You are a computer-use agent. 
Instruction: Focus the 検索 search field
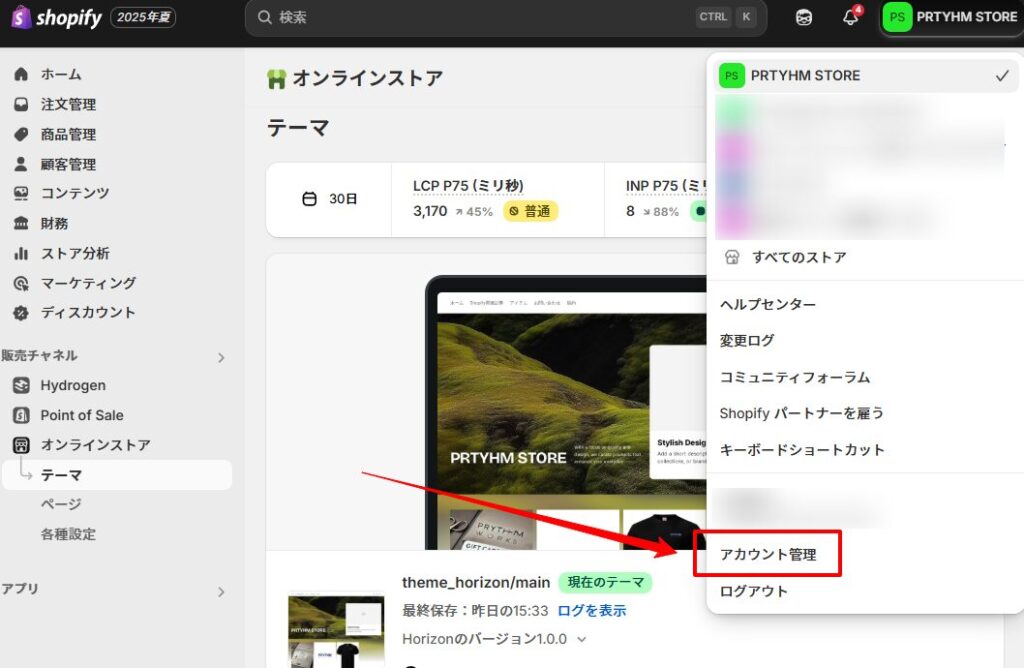click(x=505, y=17)
